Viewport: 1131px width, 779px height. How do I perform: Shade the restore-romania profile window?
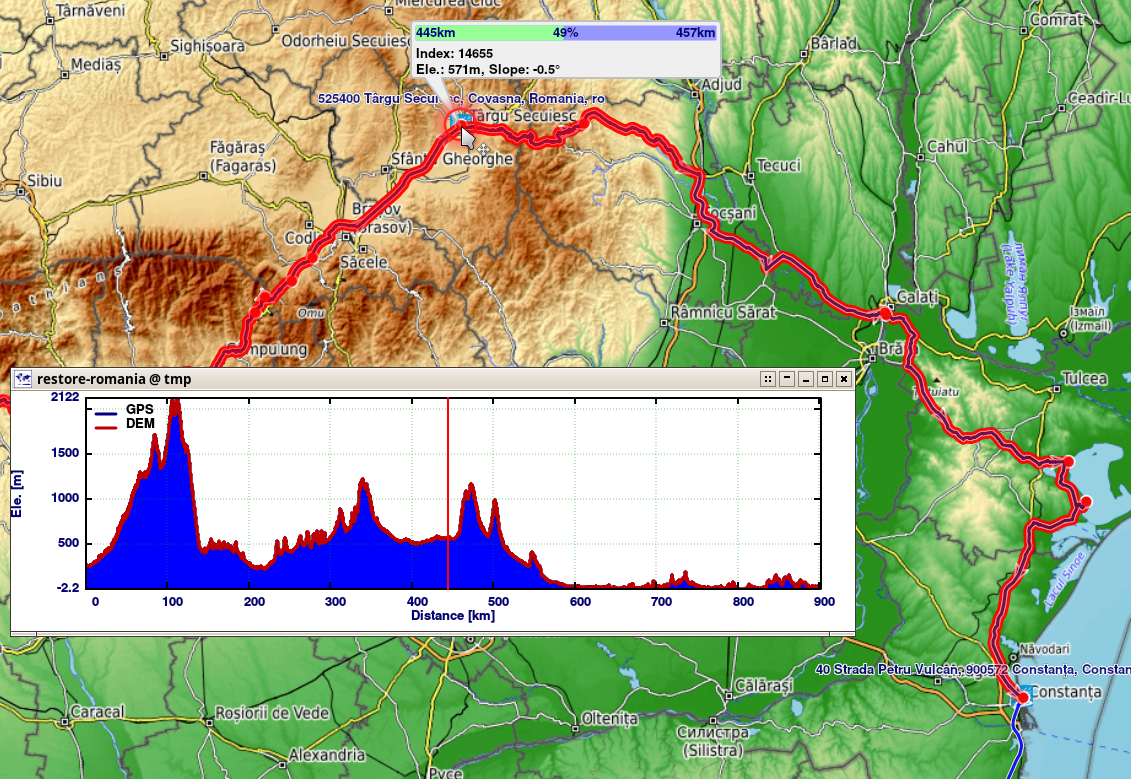pyautogui.click(x=787, y=379)
